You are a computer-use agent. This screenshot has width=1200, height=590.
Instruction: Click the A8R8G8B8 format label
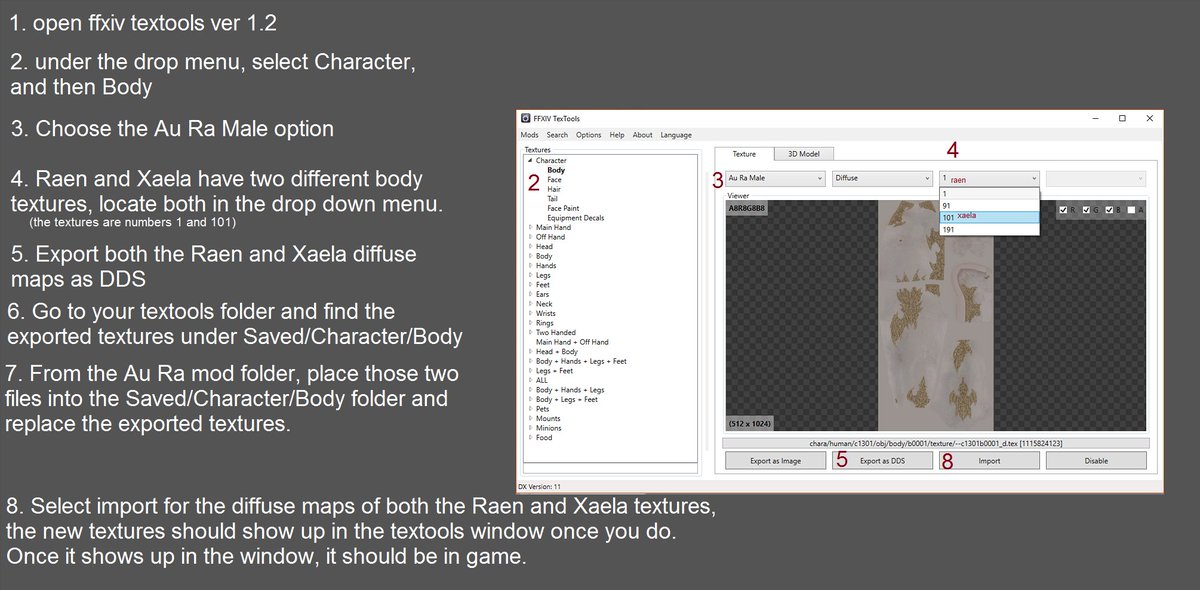pos(747,208)
